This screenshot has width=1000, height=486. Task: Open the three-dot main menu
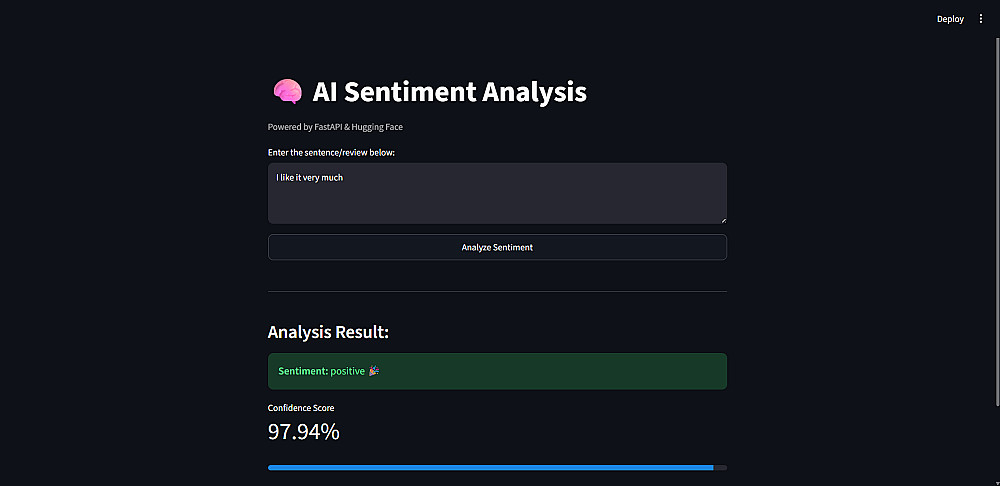pos(981,19)
